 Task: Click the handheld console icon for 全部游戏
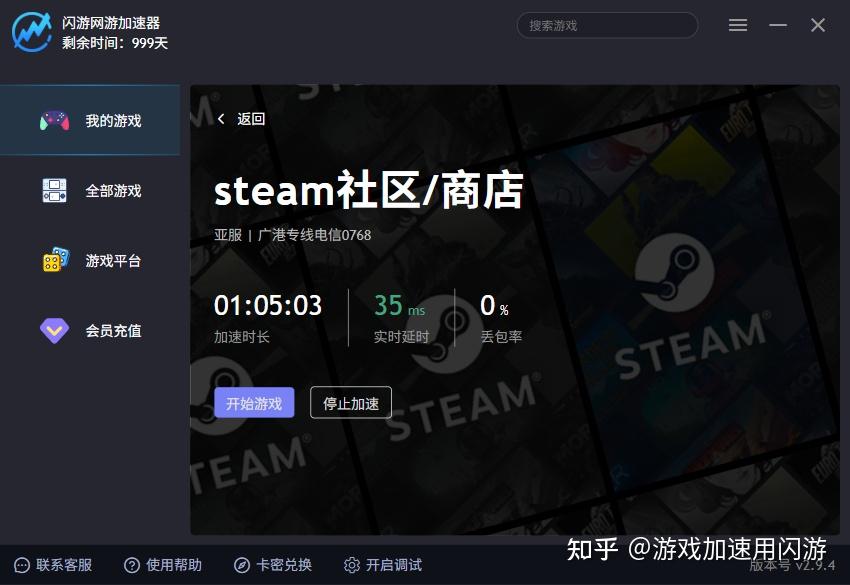[54, 190]
